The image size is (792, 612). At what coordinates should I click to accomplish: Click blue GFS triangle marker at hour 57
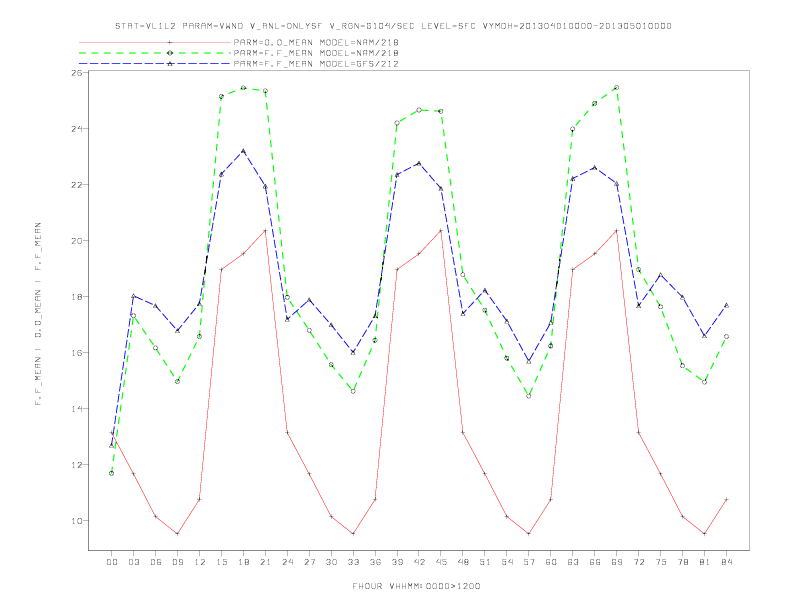[529, 362]
